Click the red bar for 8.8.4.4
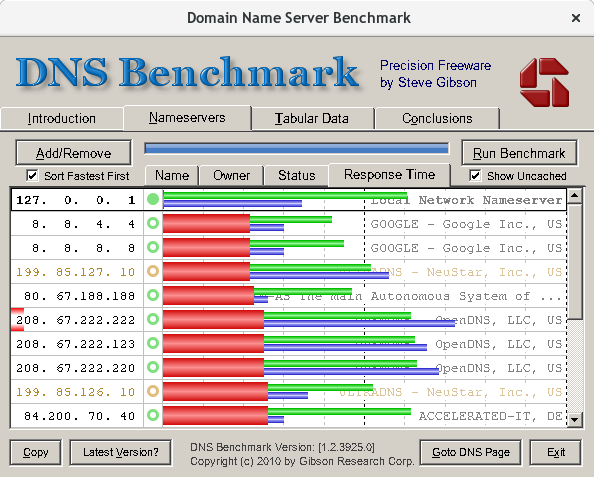 coord(206,223)
